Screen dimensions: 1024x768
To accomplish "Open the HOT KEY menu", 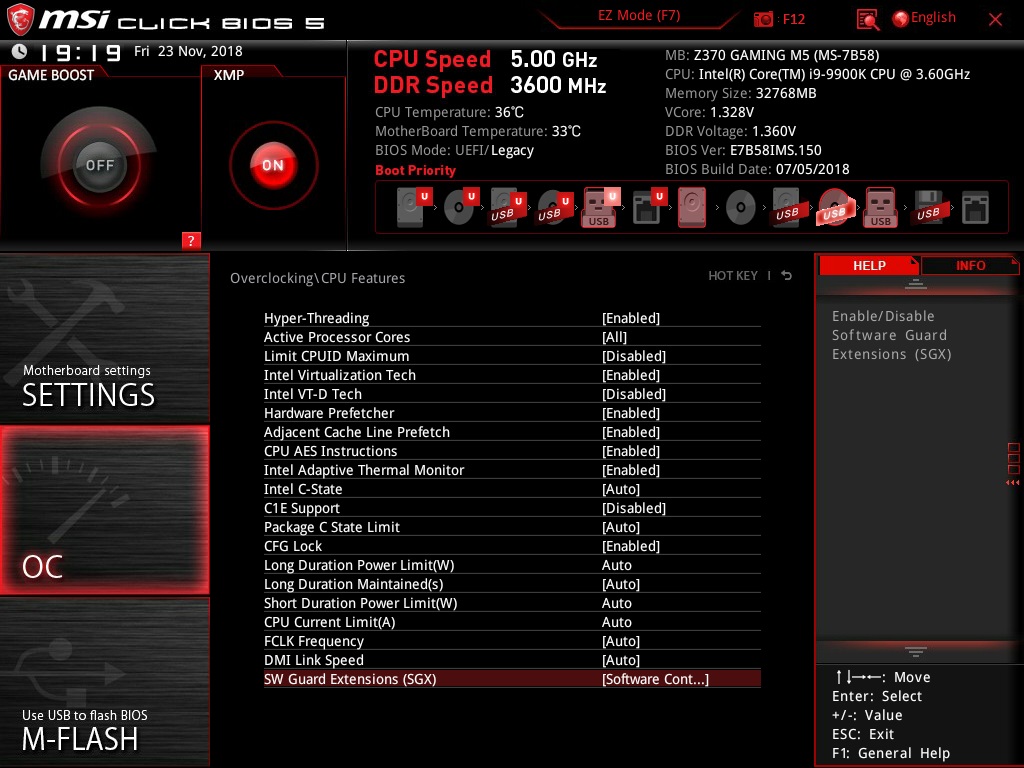I will pyautogui.click(x=733, y=276).
